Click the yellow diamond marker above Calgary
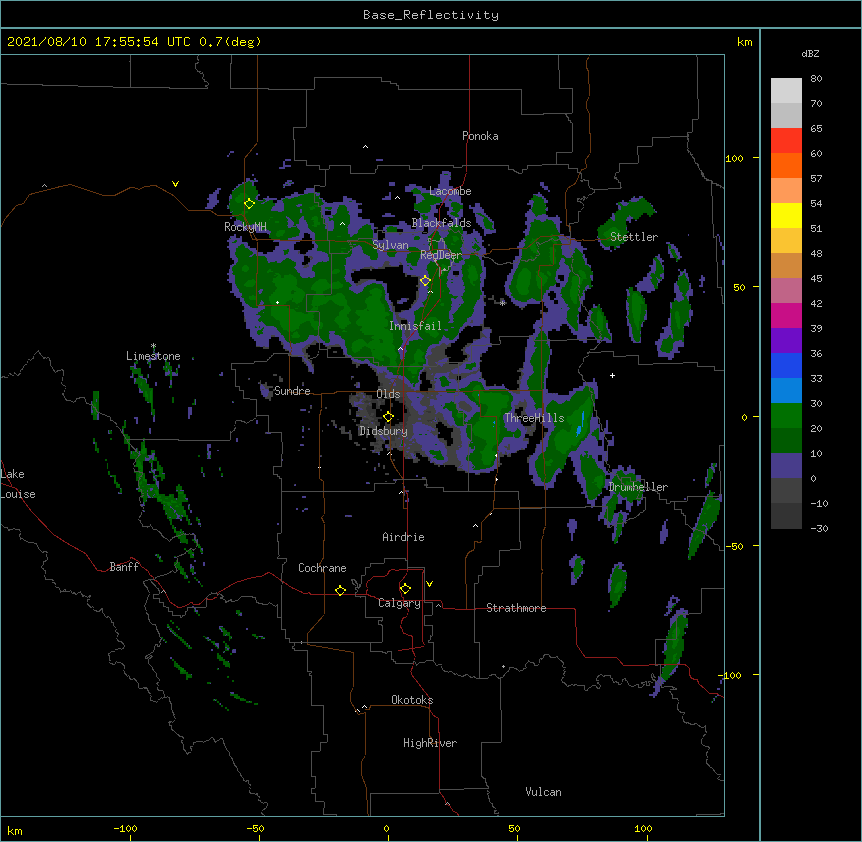Viewport: 862px width, 842px height. coord(405,589)
